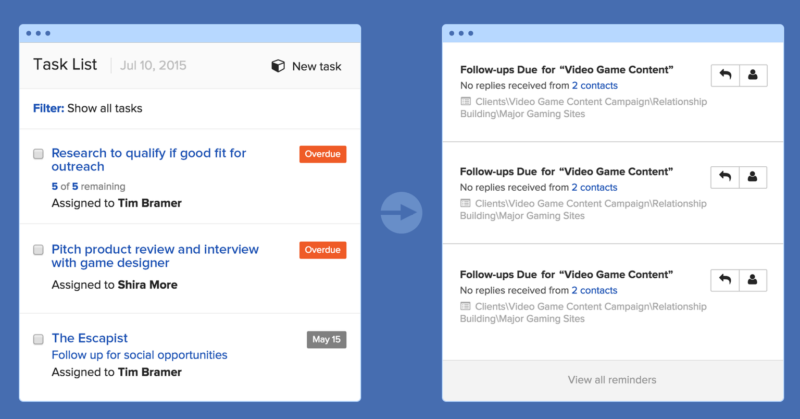
Task: Open person icon on top follow-up reminder
Action: [x=753, y=75]
